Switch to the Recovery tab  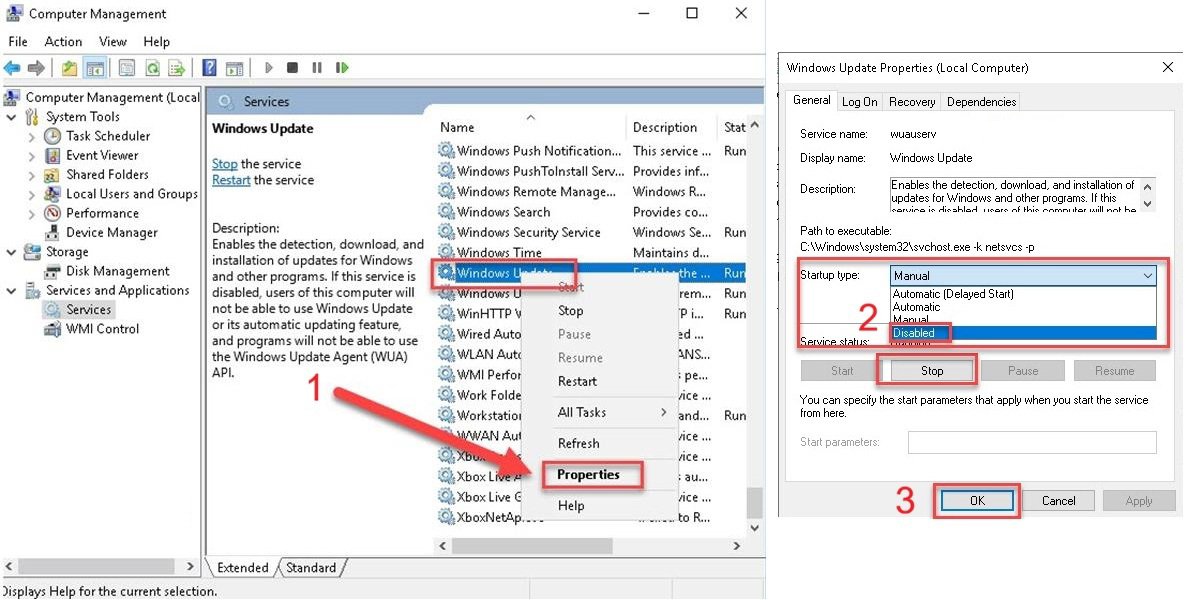coord(912,102)
